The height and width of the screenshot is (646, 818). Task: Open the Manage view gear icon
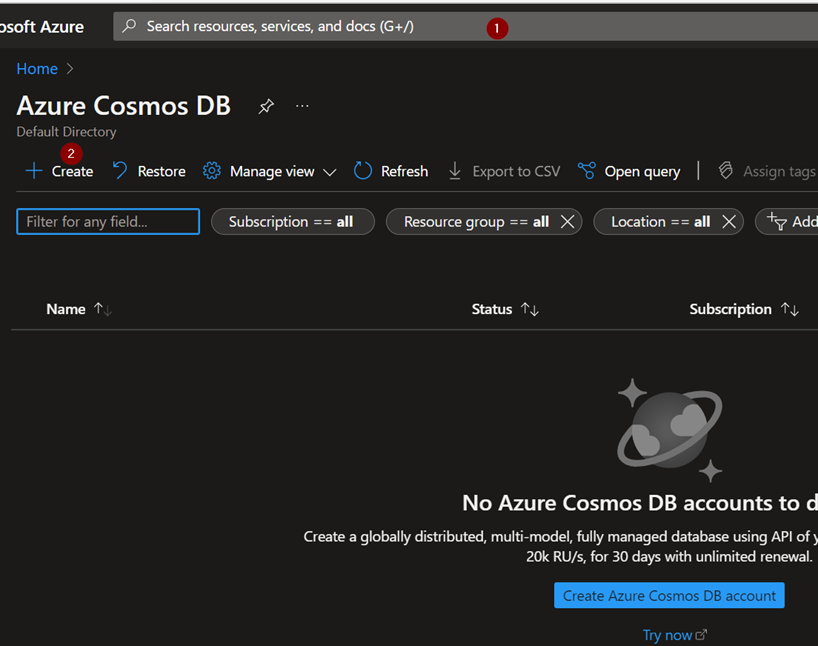pos(211,171)
